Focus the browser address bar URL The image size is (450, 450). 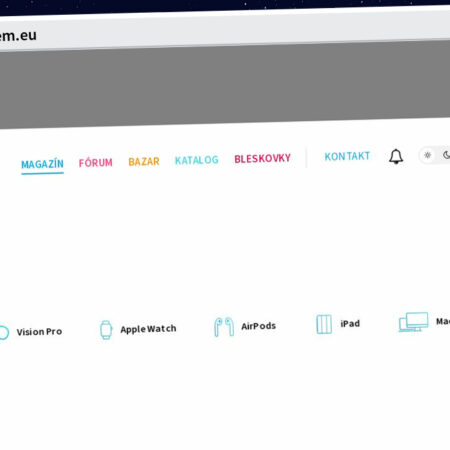(x=18, y=36)
